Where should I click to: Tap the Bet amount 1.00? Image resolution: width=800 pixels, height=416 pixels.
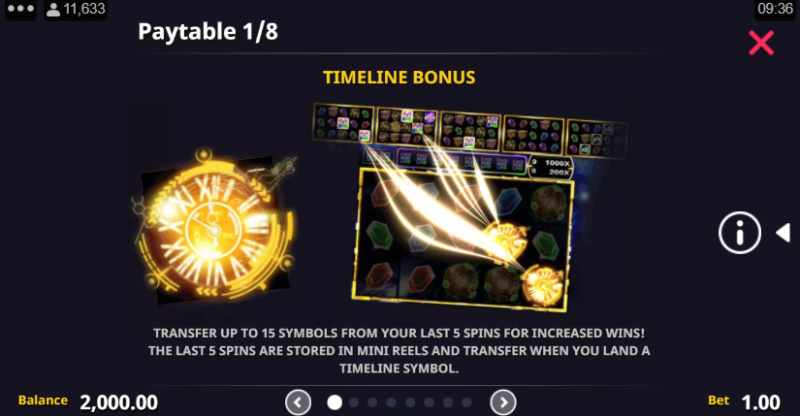761,403
